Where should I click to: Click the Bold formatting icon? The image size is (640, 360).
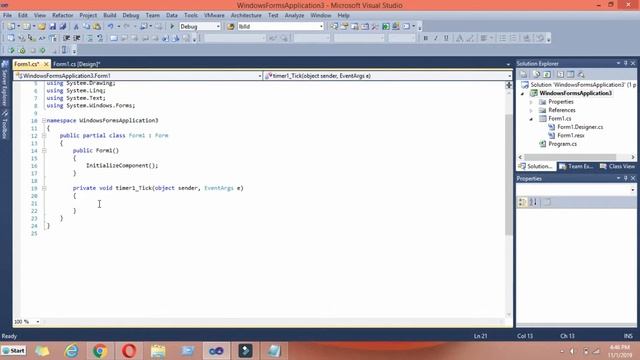(x=425, y=38)
